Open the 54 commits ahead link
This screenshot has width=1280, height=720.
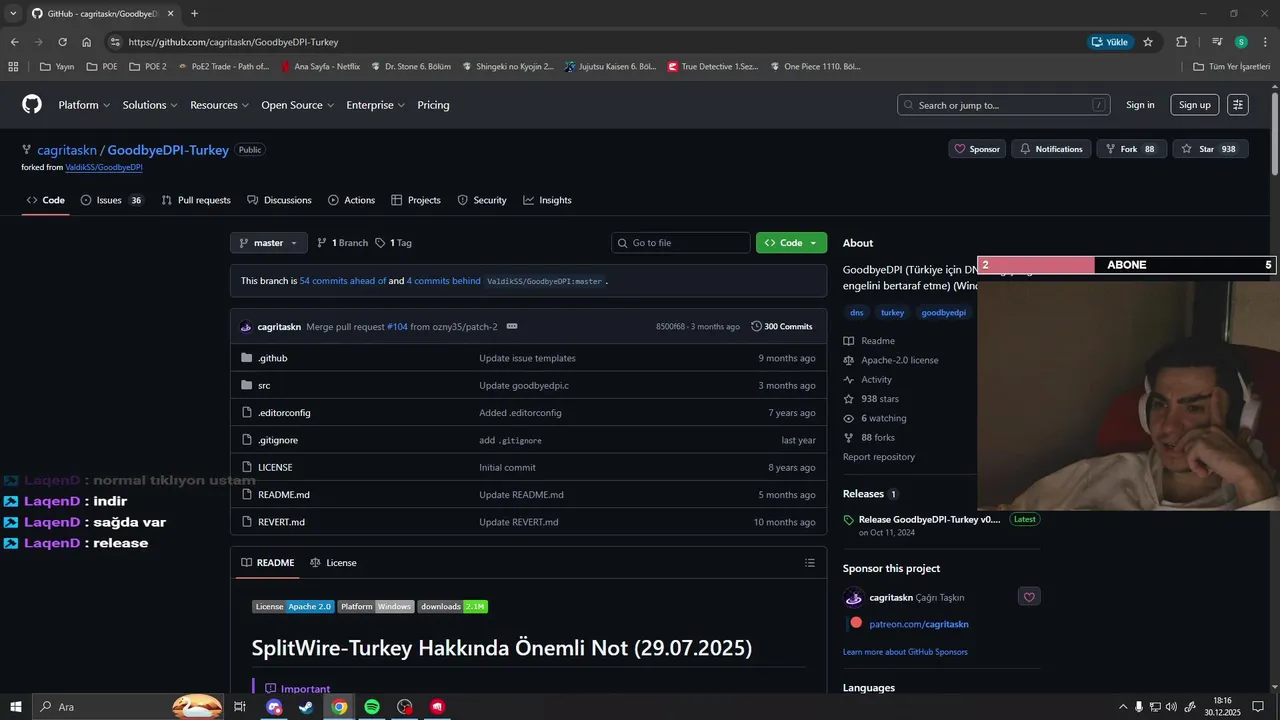[343, 281]
